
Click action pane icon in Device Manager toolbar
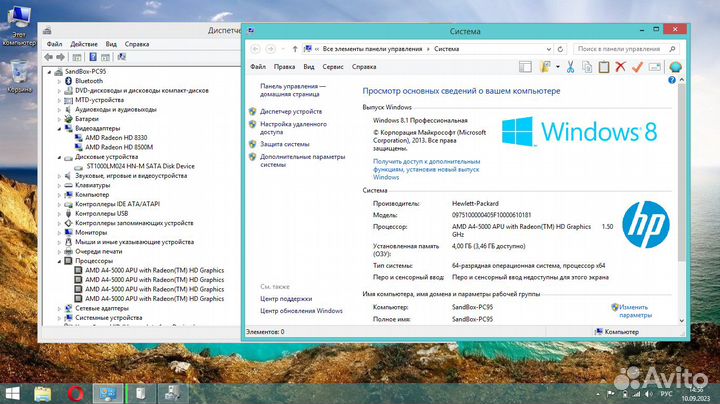pyautogui.click(x=106, y=57)
